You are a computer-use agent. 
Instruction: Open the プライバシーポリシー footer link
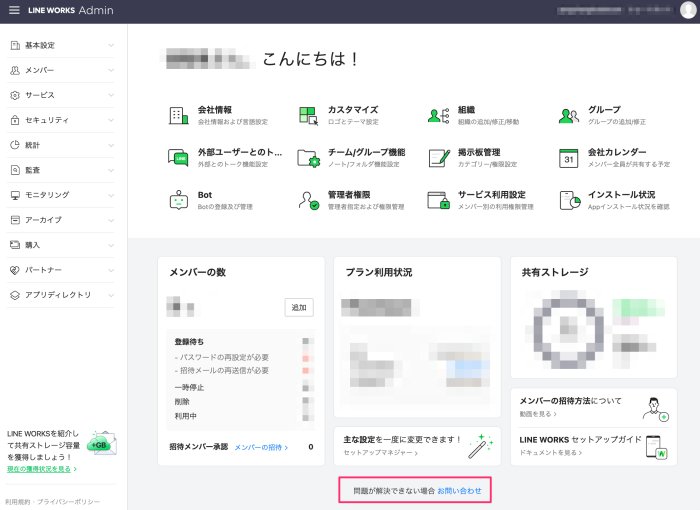pos(68,502)
